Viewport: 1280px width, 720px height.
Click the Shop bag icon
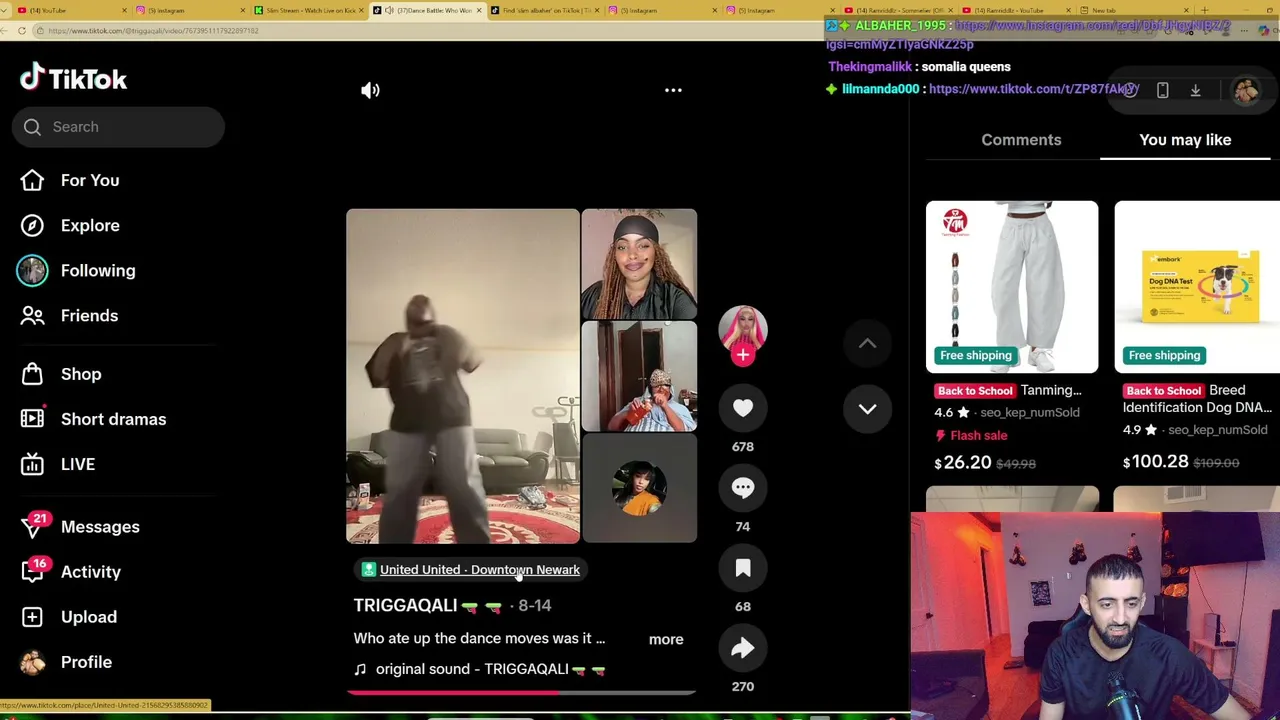point(32,374)
